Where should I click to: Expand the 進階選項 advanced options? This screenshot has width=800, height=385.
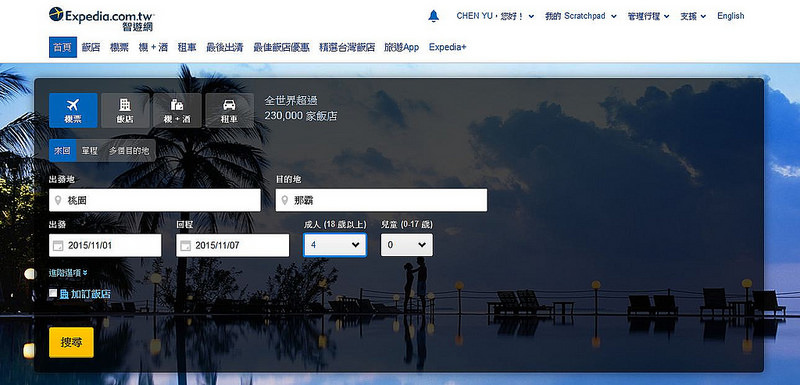[x=68, y=273]
